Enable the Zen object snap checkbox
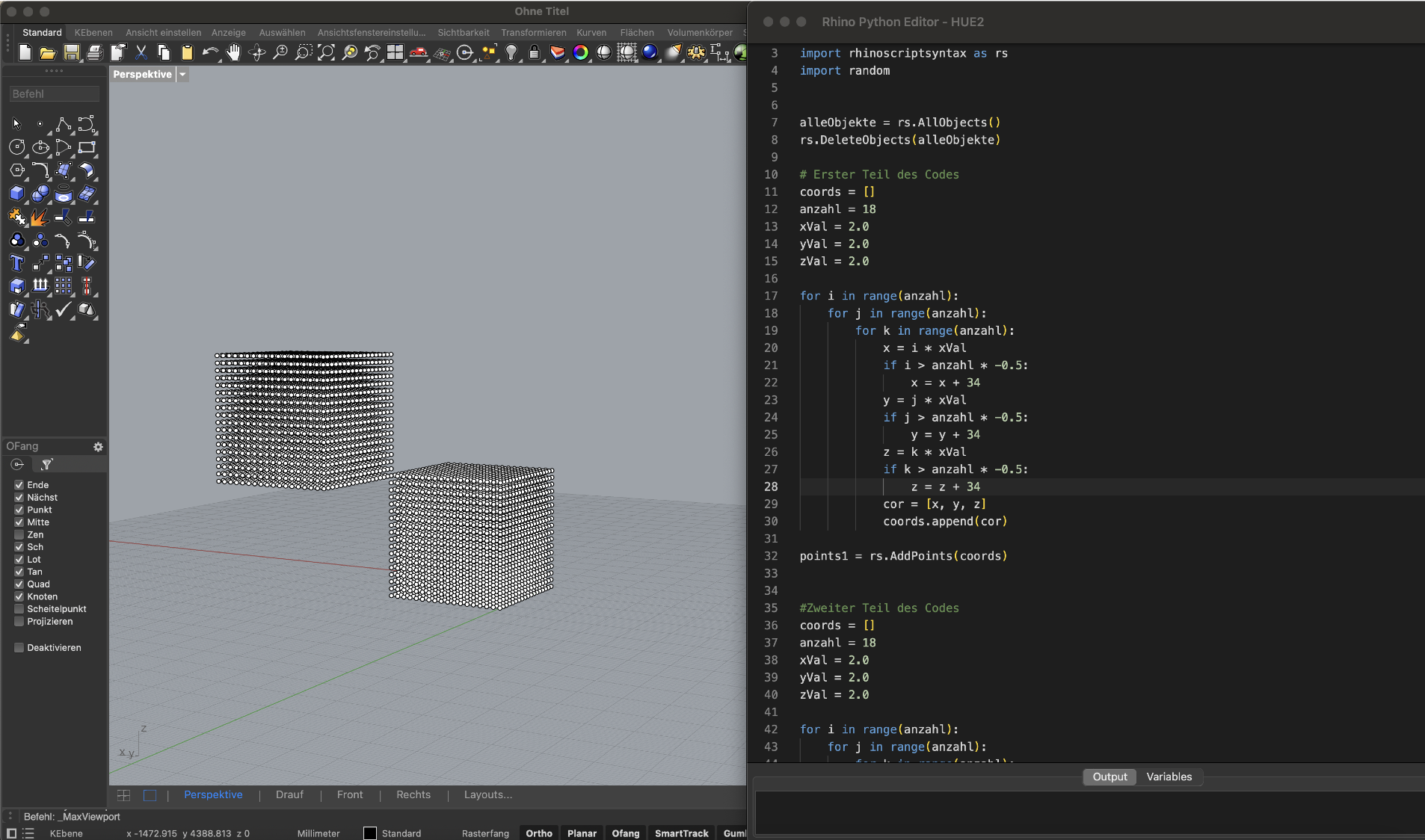 (x=19, y=534)
